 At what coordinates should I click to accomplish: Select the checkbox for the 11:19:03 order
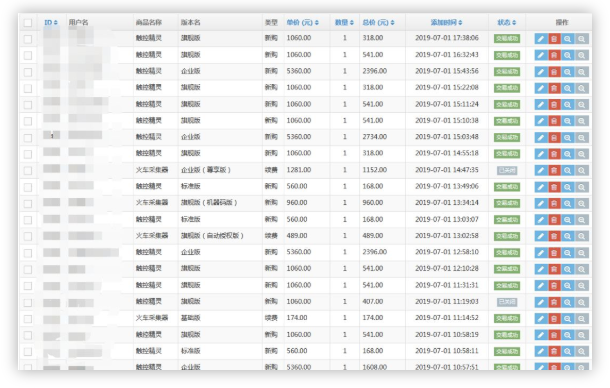pyautogui.click(x=28, y=302)
